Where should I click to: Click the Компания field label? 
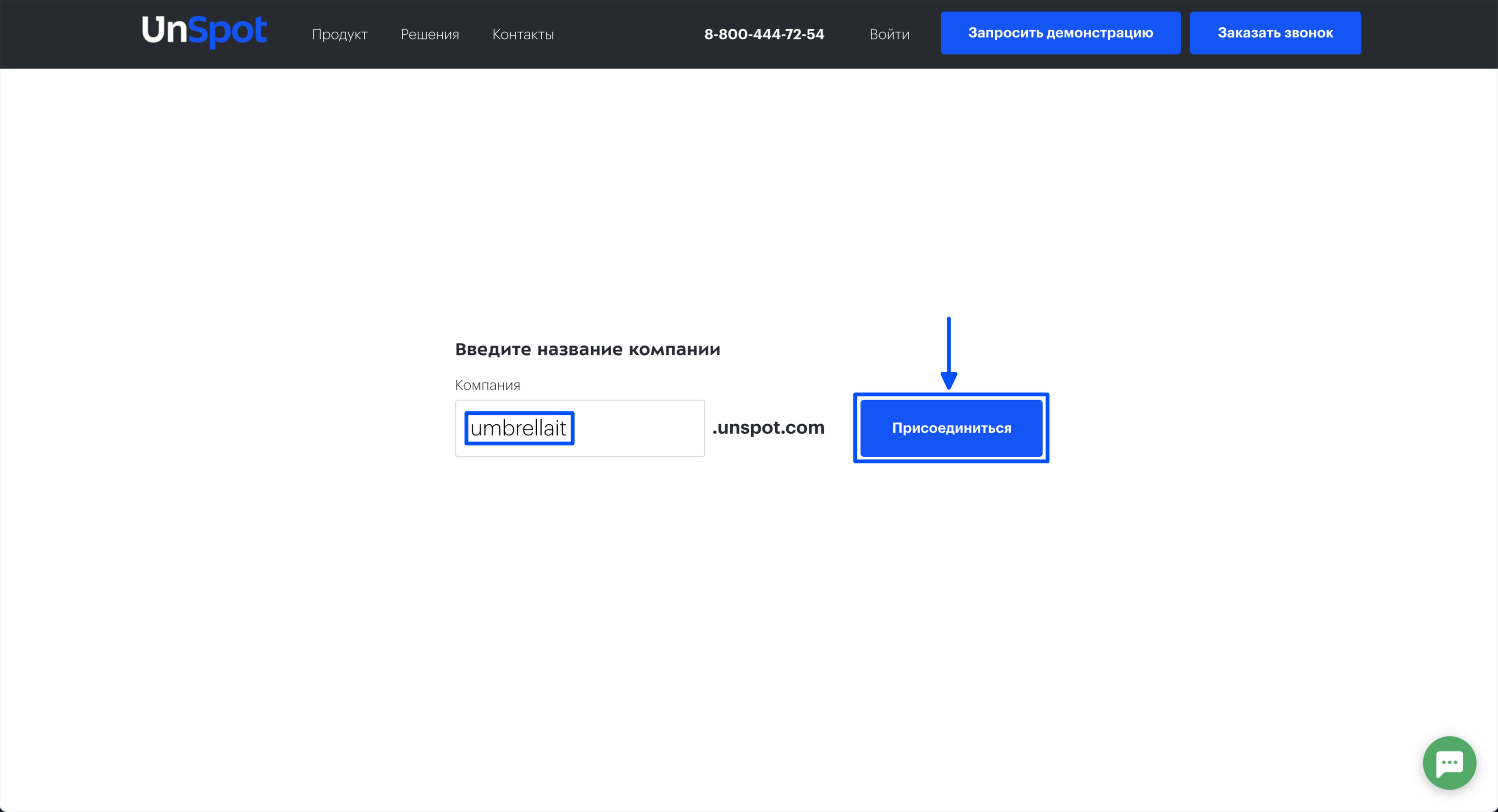pos(487,385)
